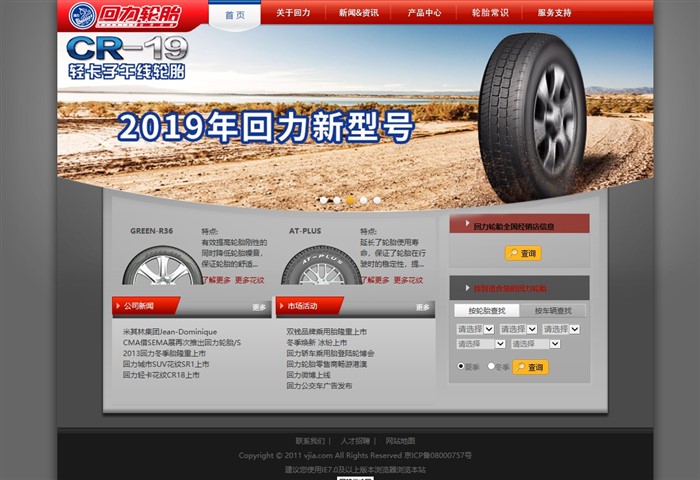Viewport: 700px width, 480px height.
Task: Open activity item 回力微博上线
Action: pyautogui.click(x=308, y=375)
